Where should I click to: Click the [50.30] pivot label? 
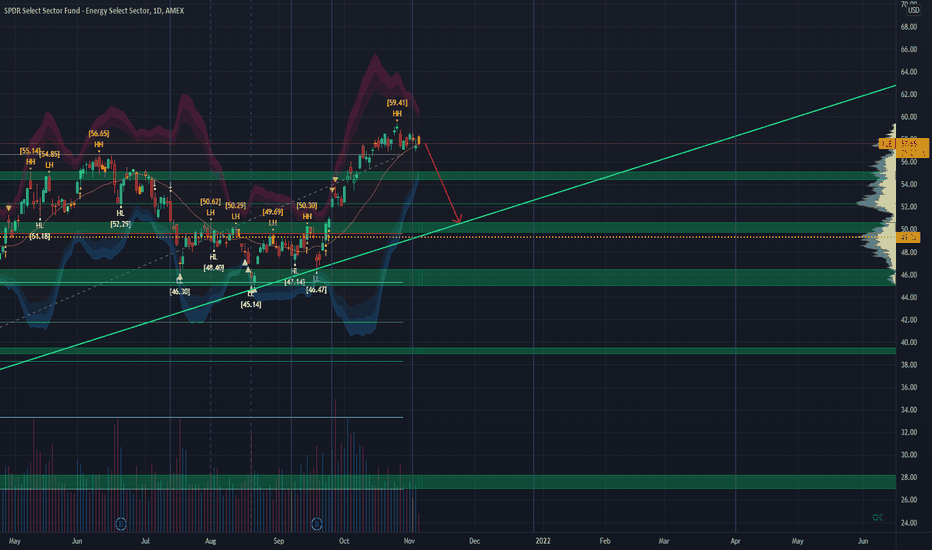[307, 206]
